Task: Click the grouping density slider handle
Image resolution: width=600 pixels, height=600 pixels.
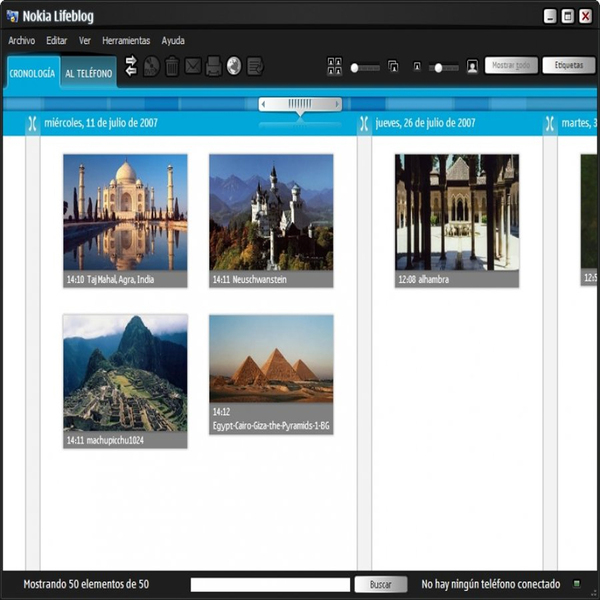Action: tap(354, 68)
